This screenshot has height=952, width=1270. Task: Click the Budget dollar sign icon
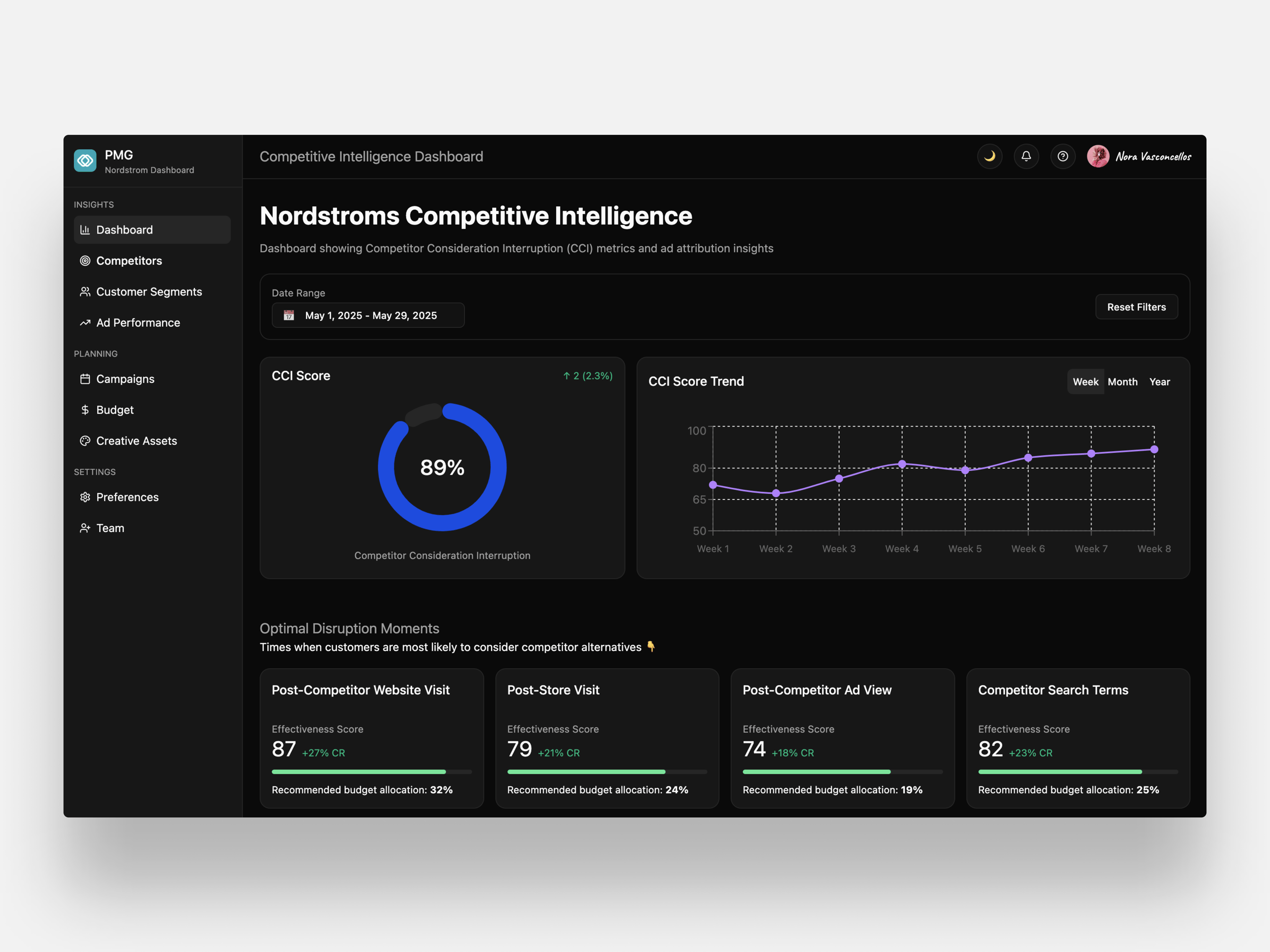[85, 410]
